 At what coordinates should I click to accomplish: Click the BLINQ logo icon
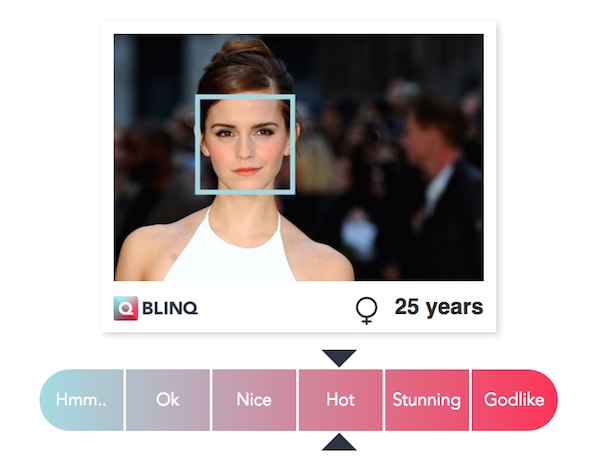126,308
